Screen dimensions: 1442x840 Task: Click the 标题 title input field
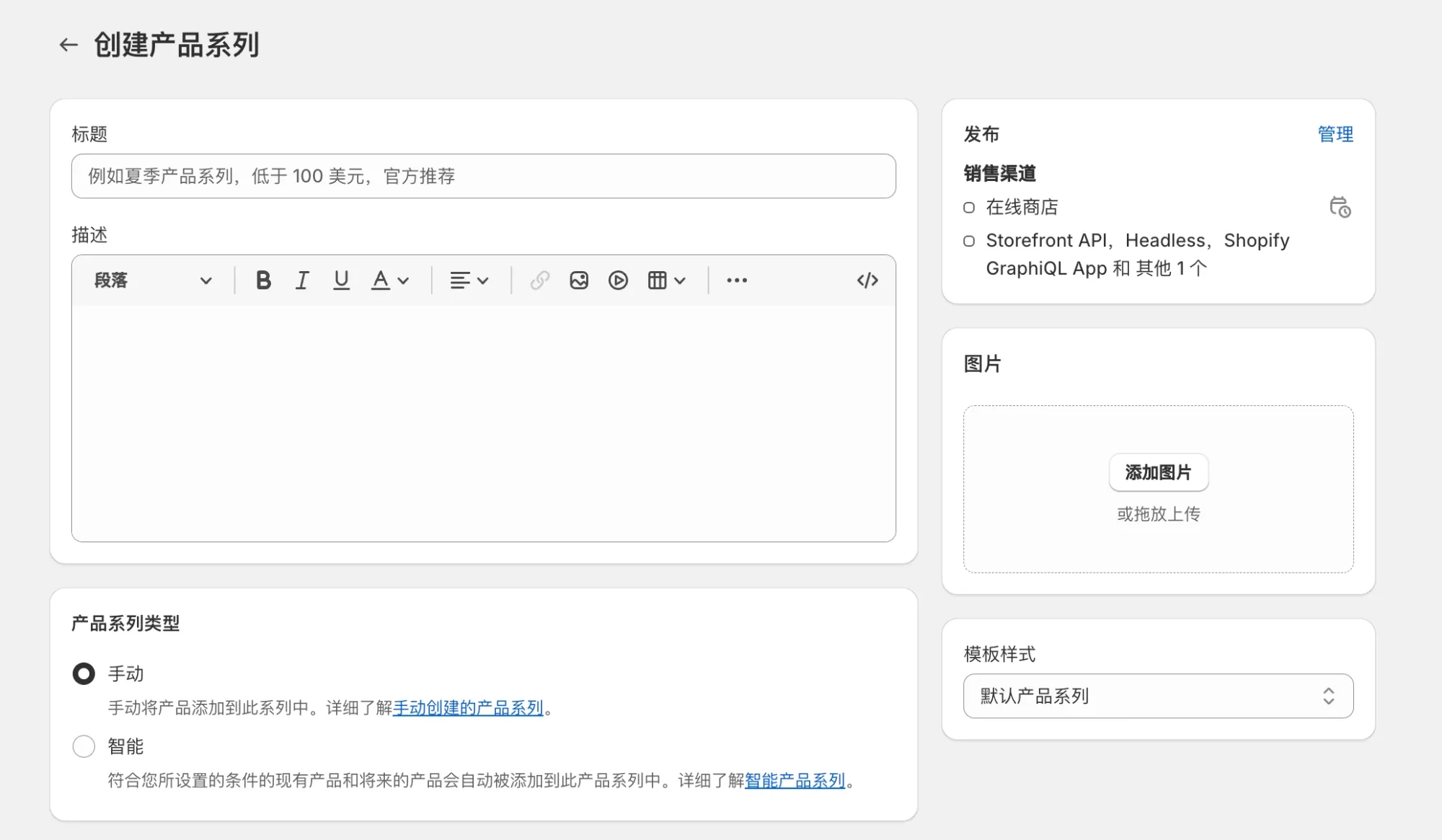point(483,176)
